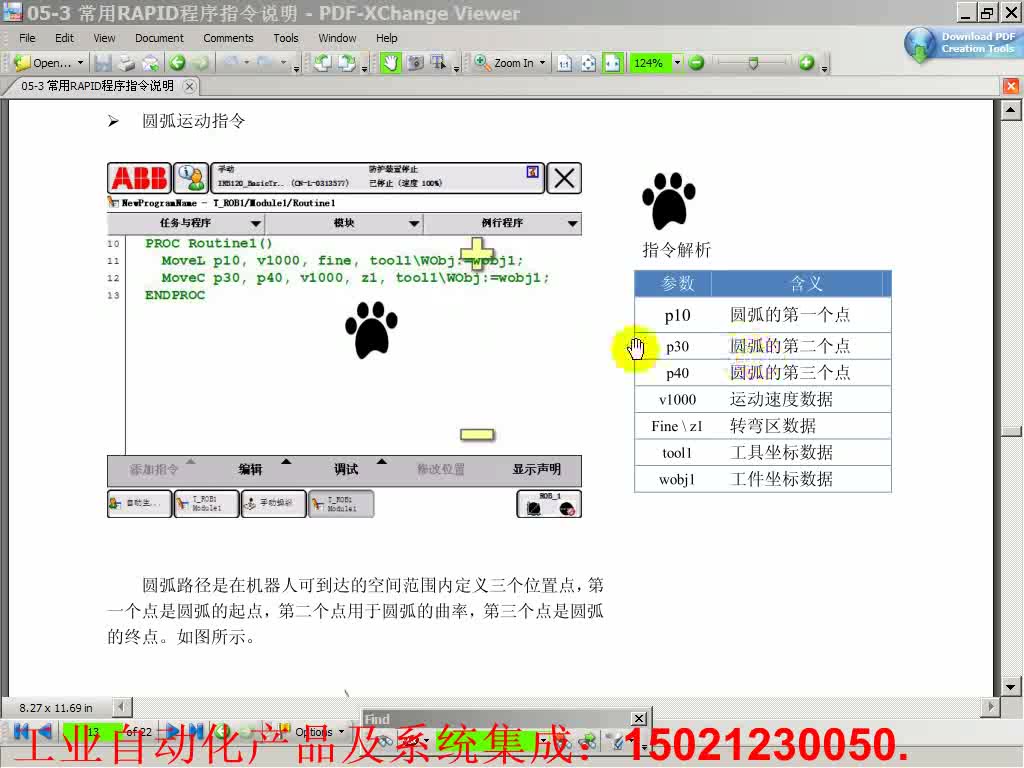The width and height of the screenshot is (1024, 768).
Task: Select the 05-3 document tab
Action: [95, 86]
